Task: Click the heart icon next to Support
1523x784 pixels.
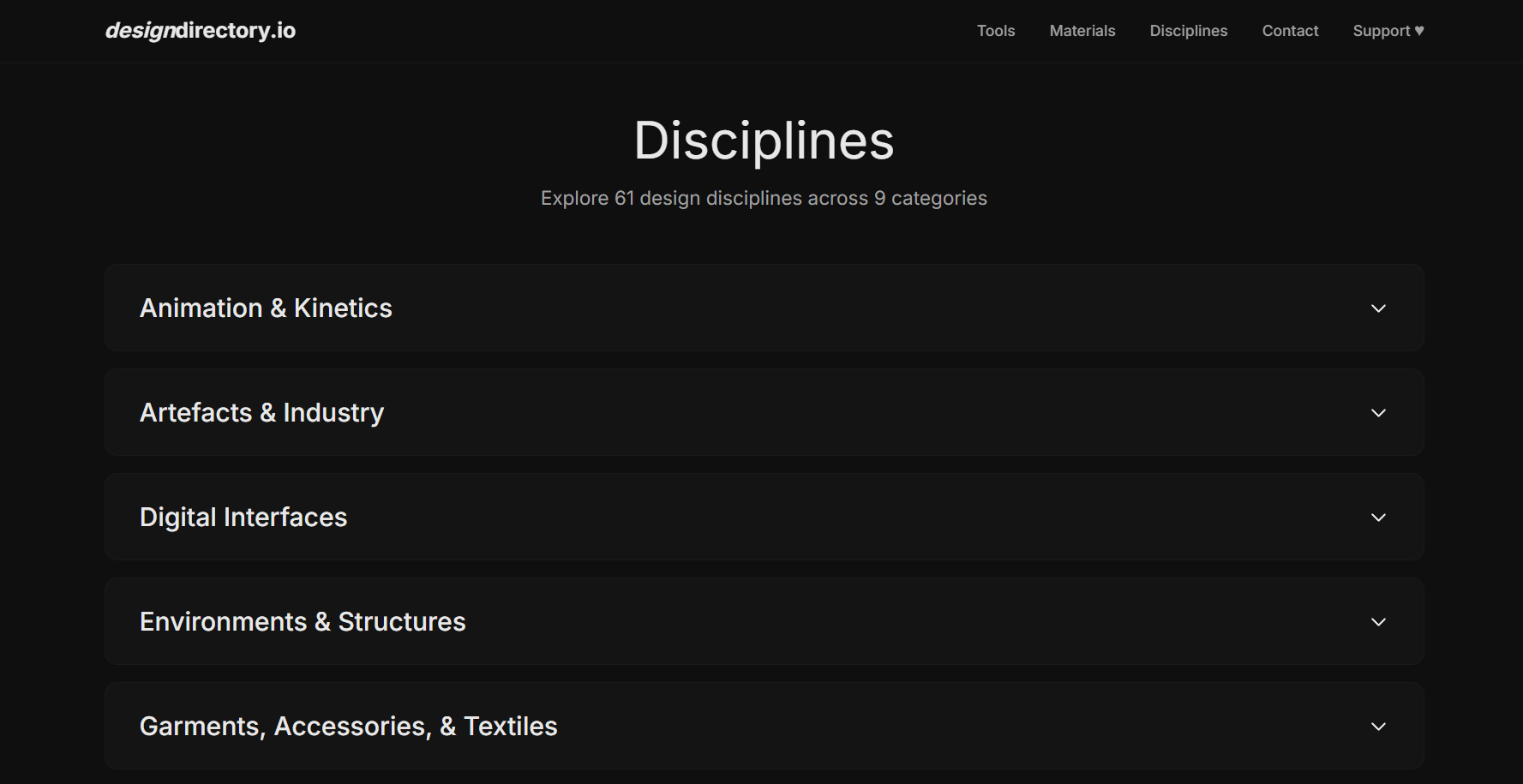Action: tap(1419, 31)
